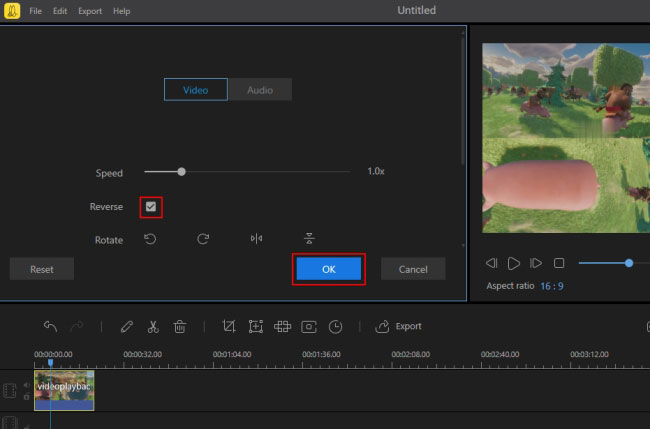Screen dimensions: 650x429
Task: Click the Zoom frame tool icon
Action: point(256,327)
